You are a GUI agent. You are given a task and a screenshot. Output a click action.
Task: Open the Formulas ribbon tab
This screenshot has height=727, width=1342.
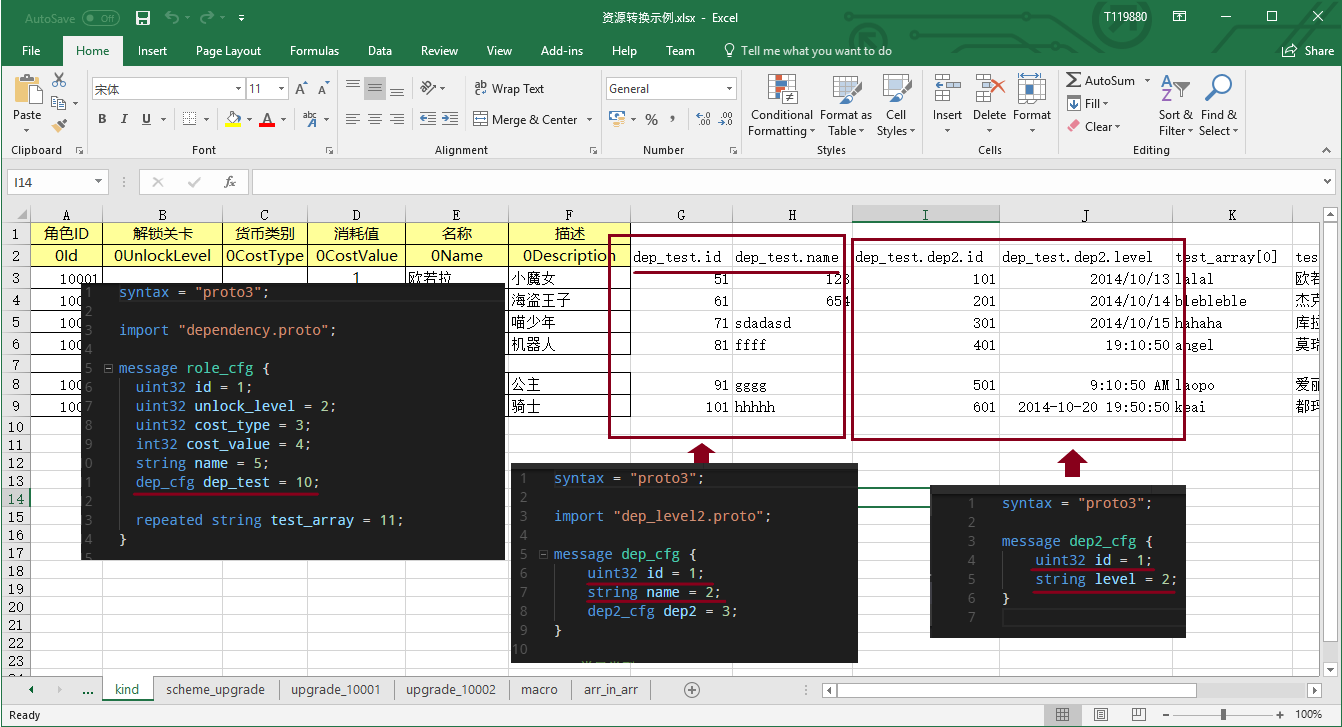point(314,51)
